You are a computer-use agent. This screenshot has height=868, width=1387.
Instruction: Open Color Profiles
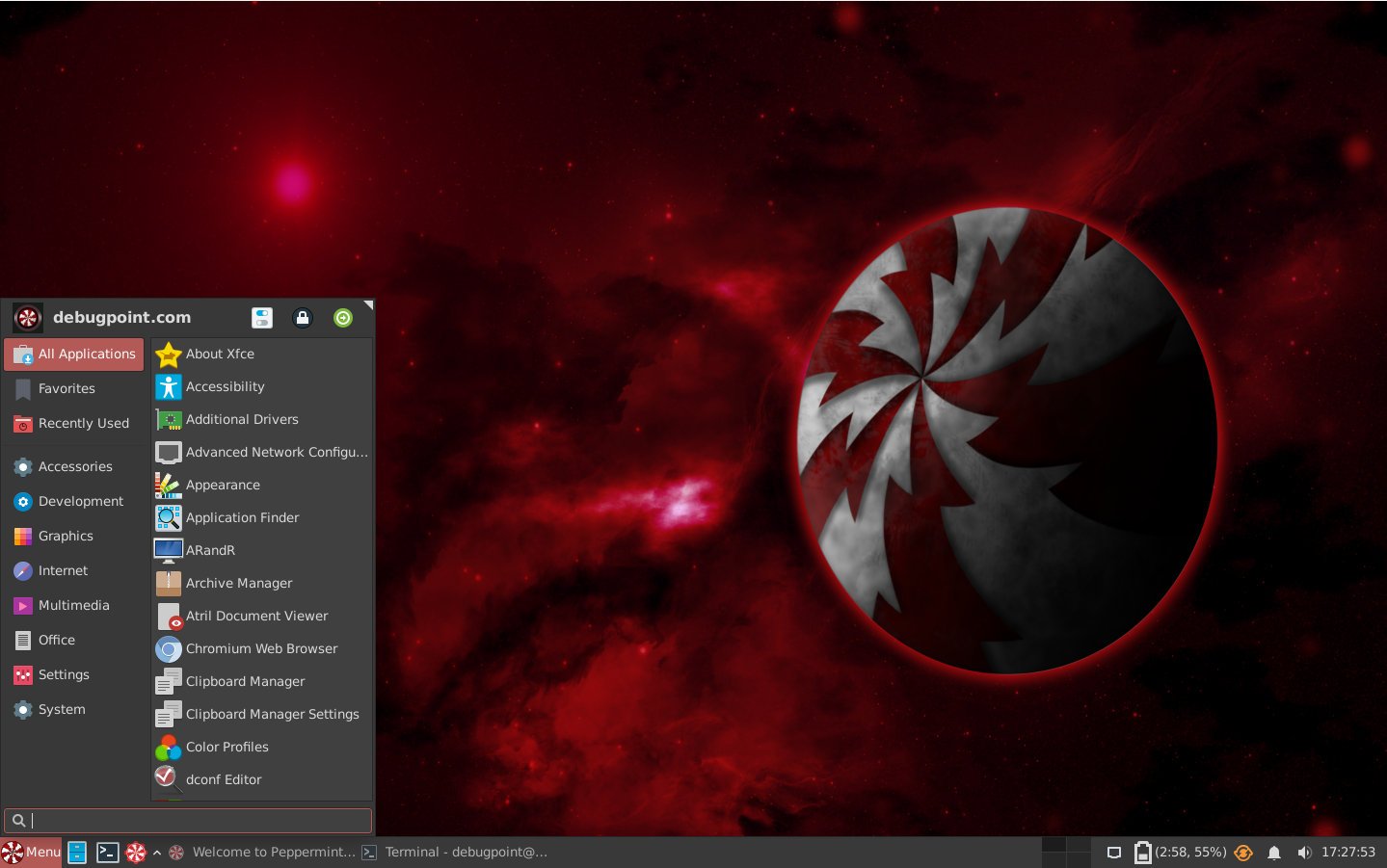[227, 747]
